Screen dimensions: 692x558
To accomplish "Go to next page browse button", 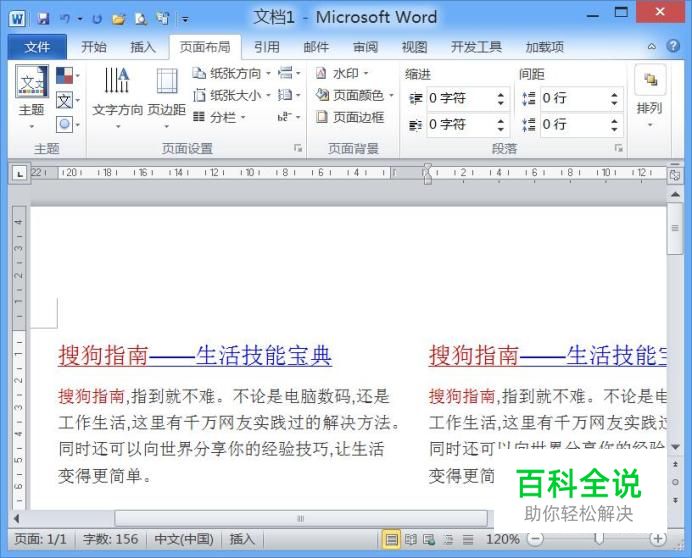I will click(675, 500).
